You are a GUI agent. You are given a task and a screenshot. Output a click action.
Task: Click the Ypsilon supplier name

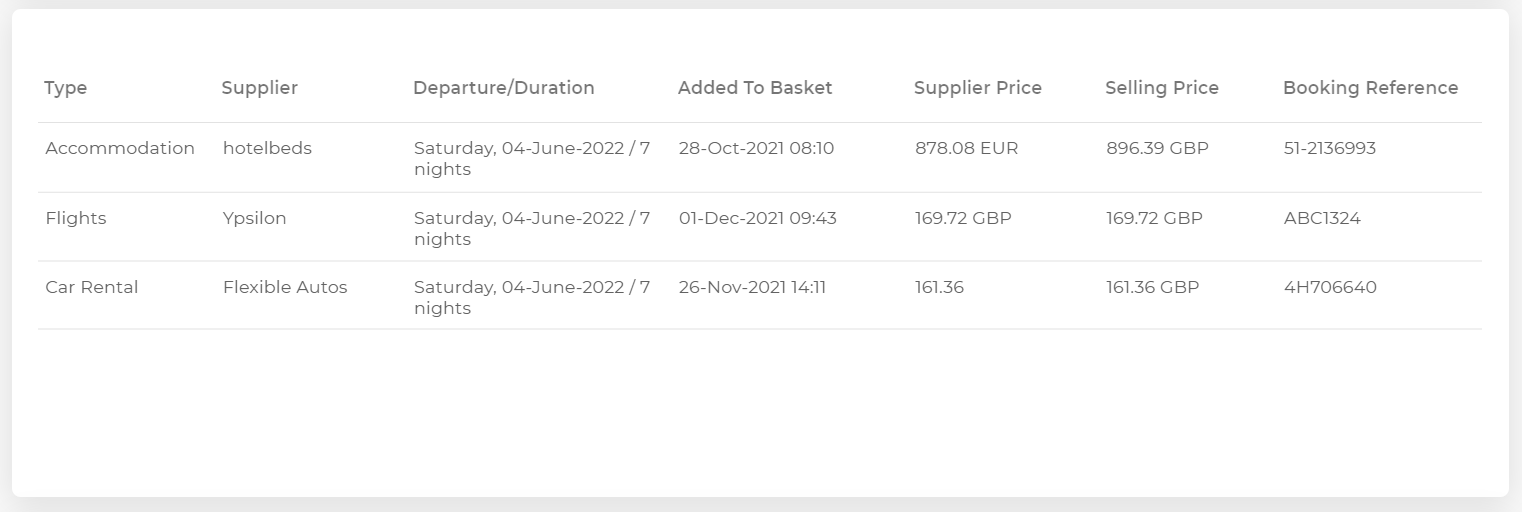[254, 218]
